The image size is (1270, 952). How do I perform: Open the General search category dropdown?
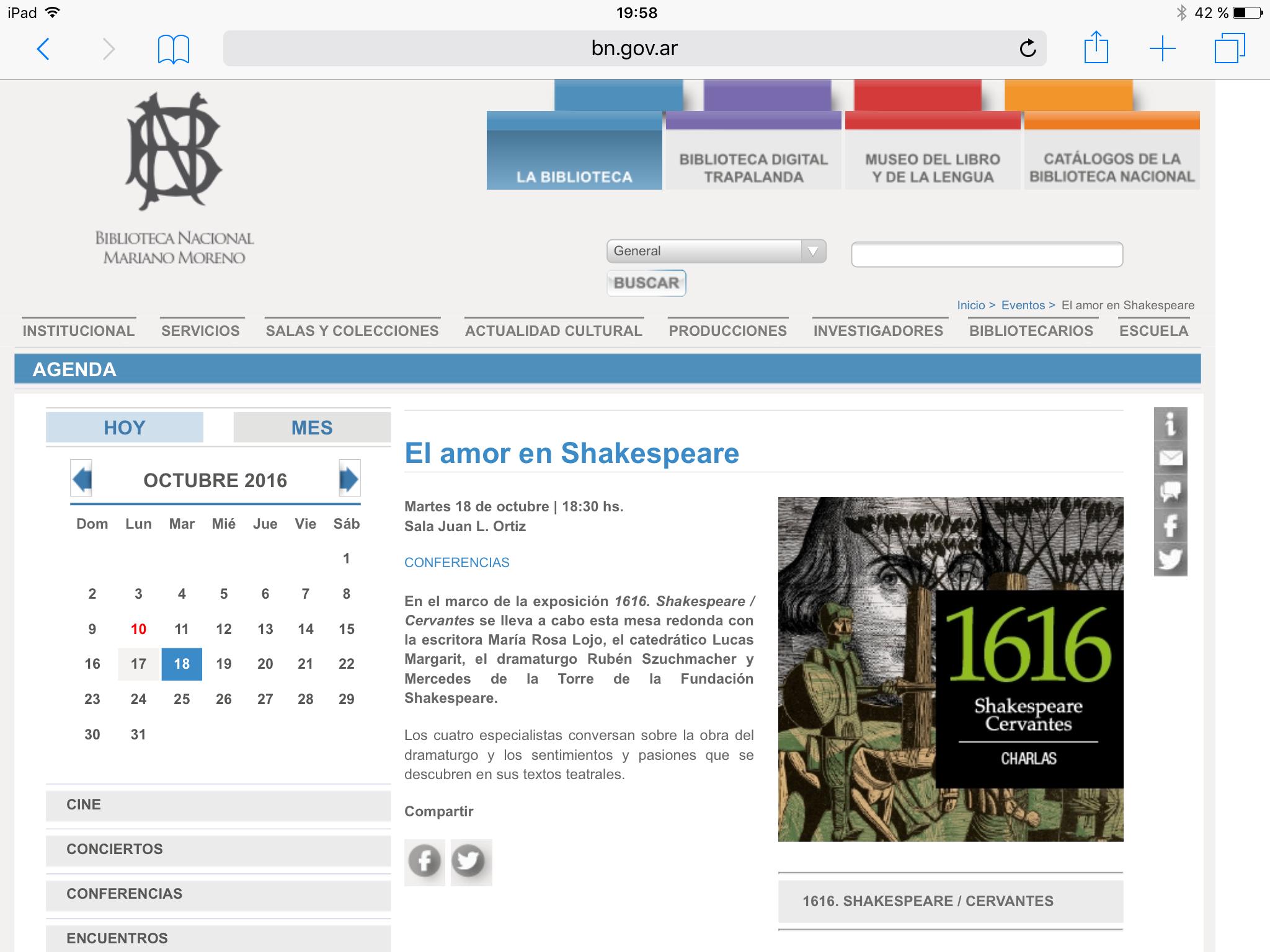pyautogui.click(x=716, y=251)
